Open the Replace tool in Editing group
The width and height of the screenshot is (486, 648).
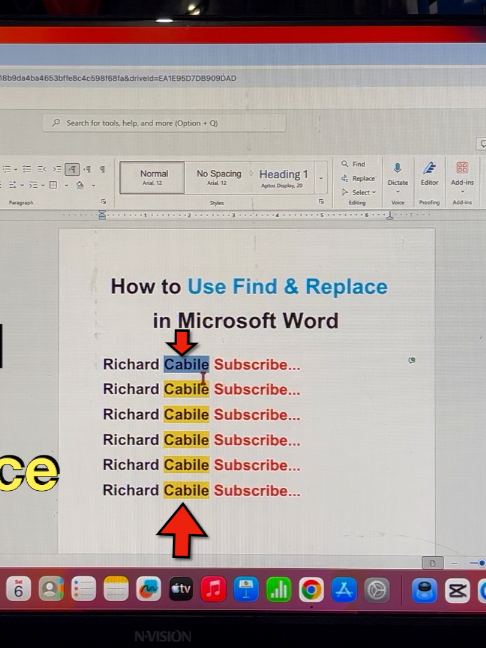(358, 179)
